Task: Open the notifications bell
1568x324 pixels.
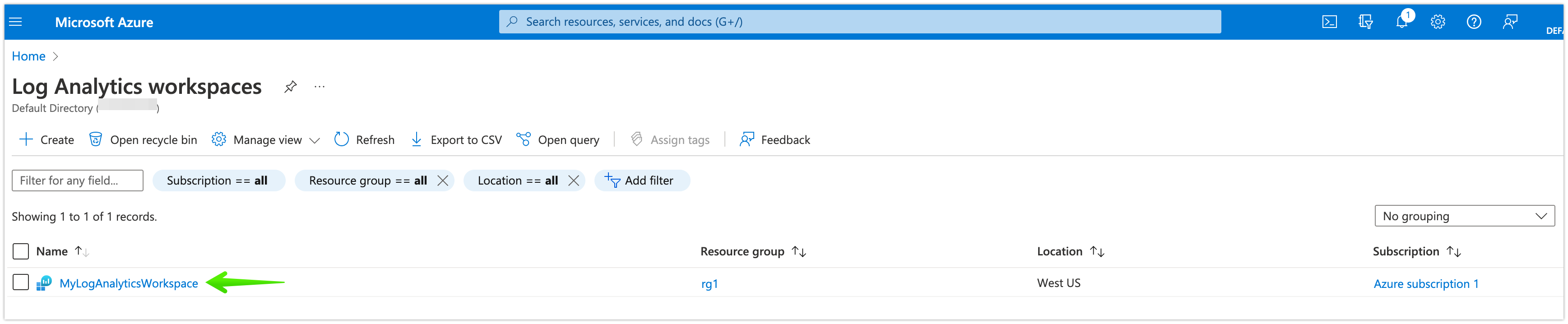Action: click(x=1402, y=22)
